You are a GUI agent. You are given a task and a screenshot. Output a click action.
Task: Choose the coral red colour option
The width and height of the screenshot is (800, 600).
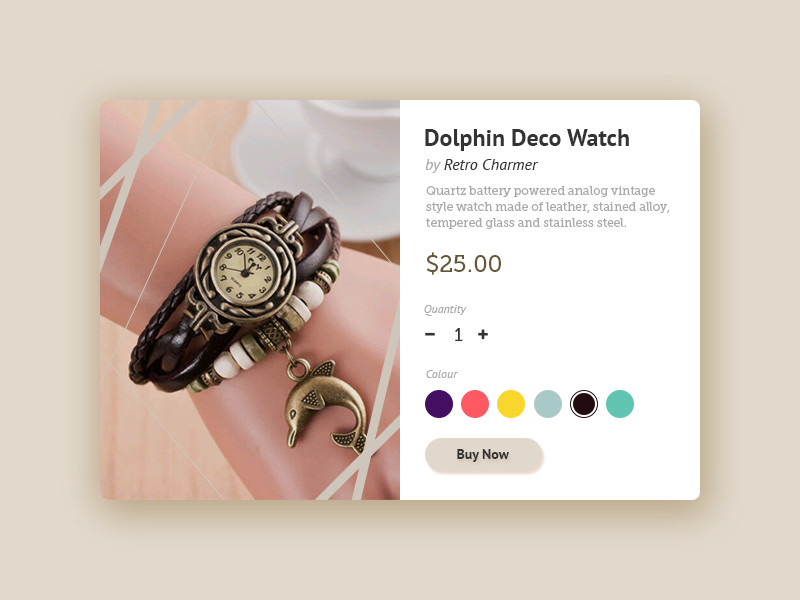coord(475,404)
